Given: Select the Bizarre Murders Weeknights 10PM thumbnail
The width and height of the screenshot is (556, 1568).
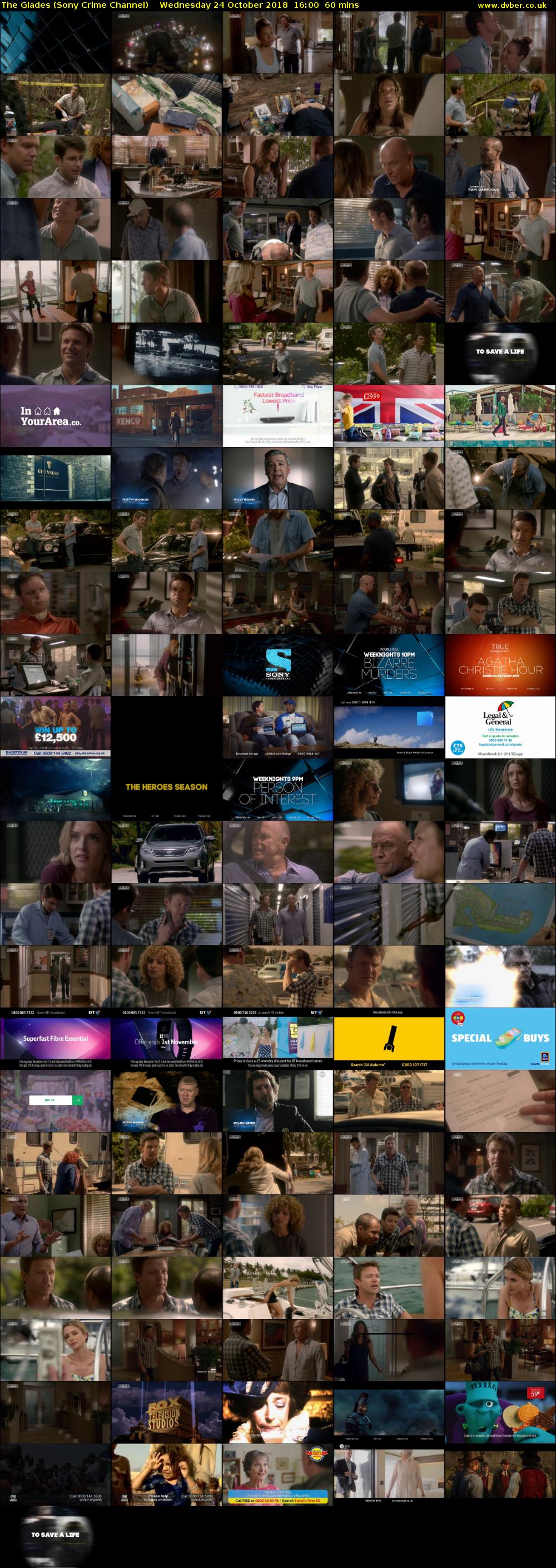Looking at the screenshot, I should point(389,664).
